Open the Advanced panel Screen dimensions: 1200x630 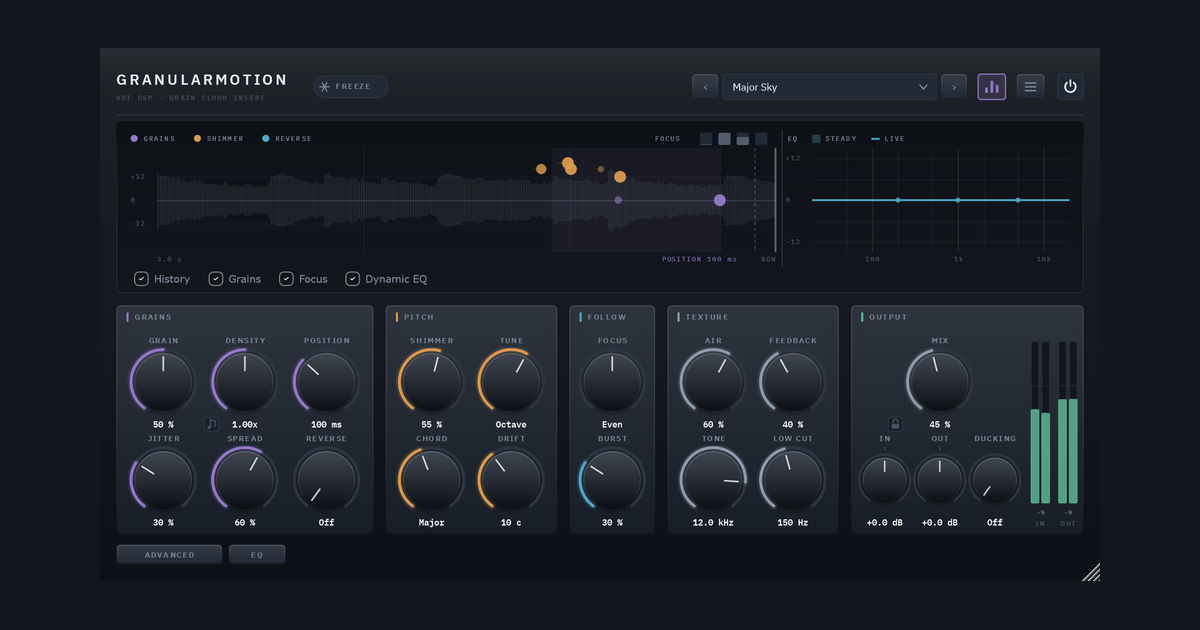coord(169,555)
